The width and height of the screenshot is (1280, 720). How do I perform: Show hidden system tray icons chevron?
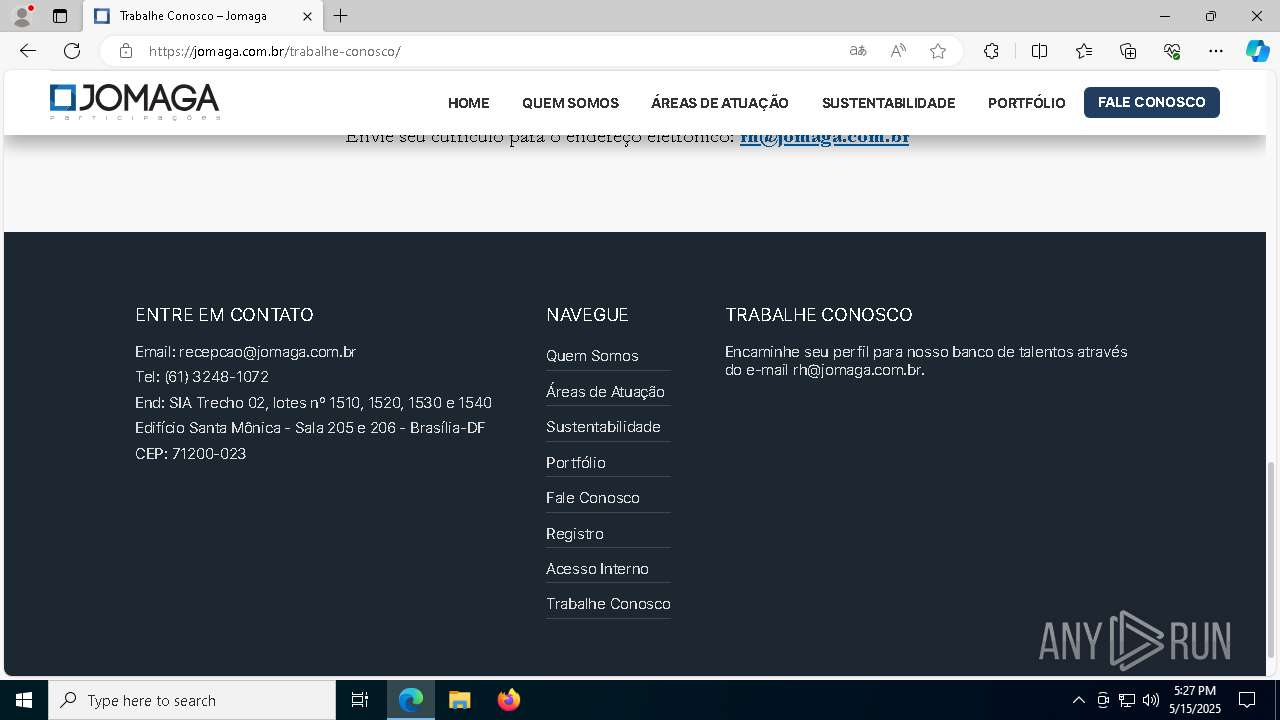(x=1078, y=700)
